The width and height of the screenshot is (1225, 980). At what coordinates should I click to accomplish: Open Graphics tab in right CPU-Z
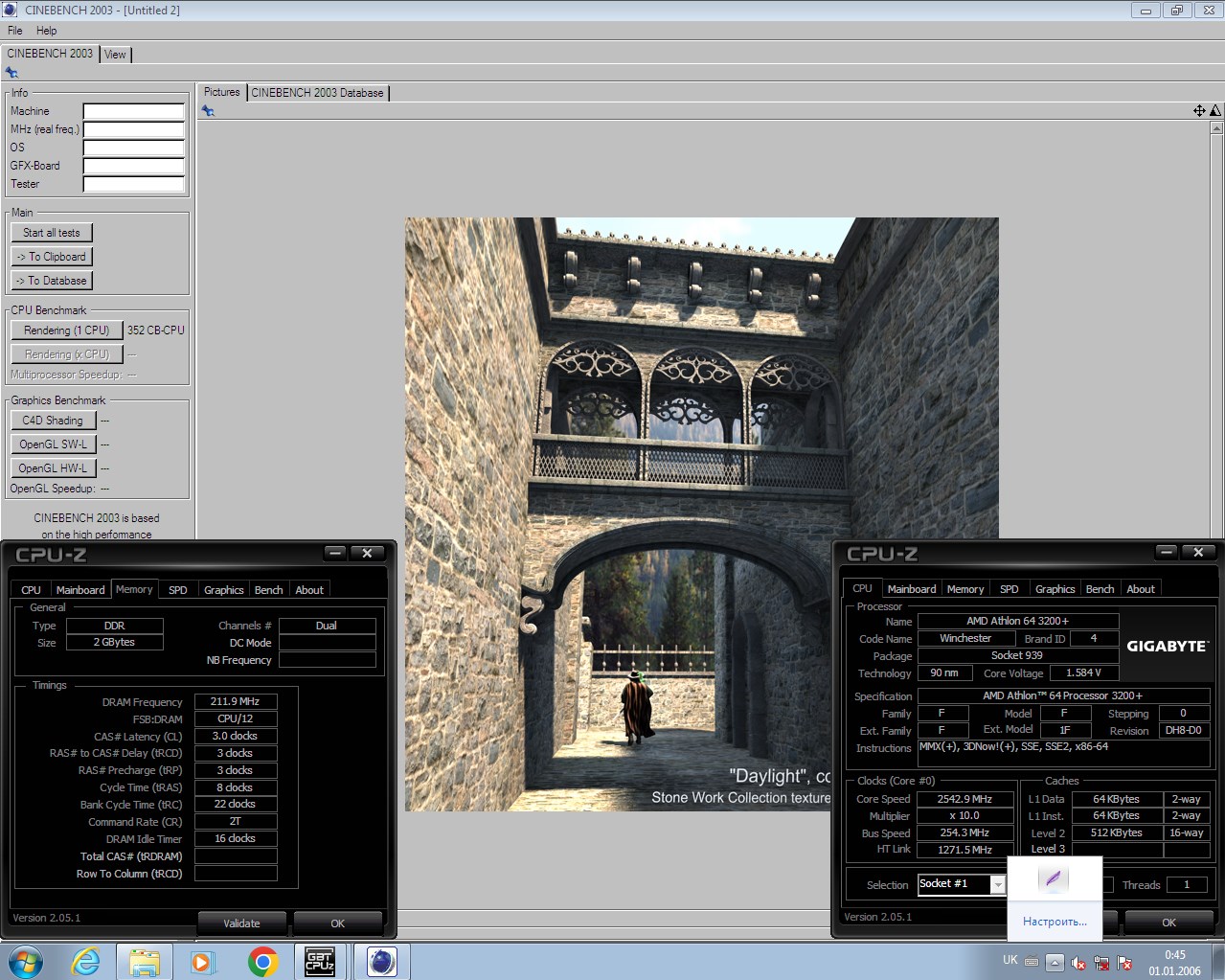1055,589
